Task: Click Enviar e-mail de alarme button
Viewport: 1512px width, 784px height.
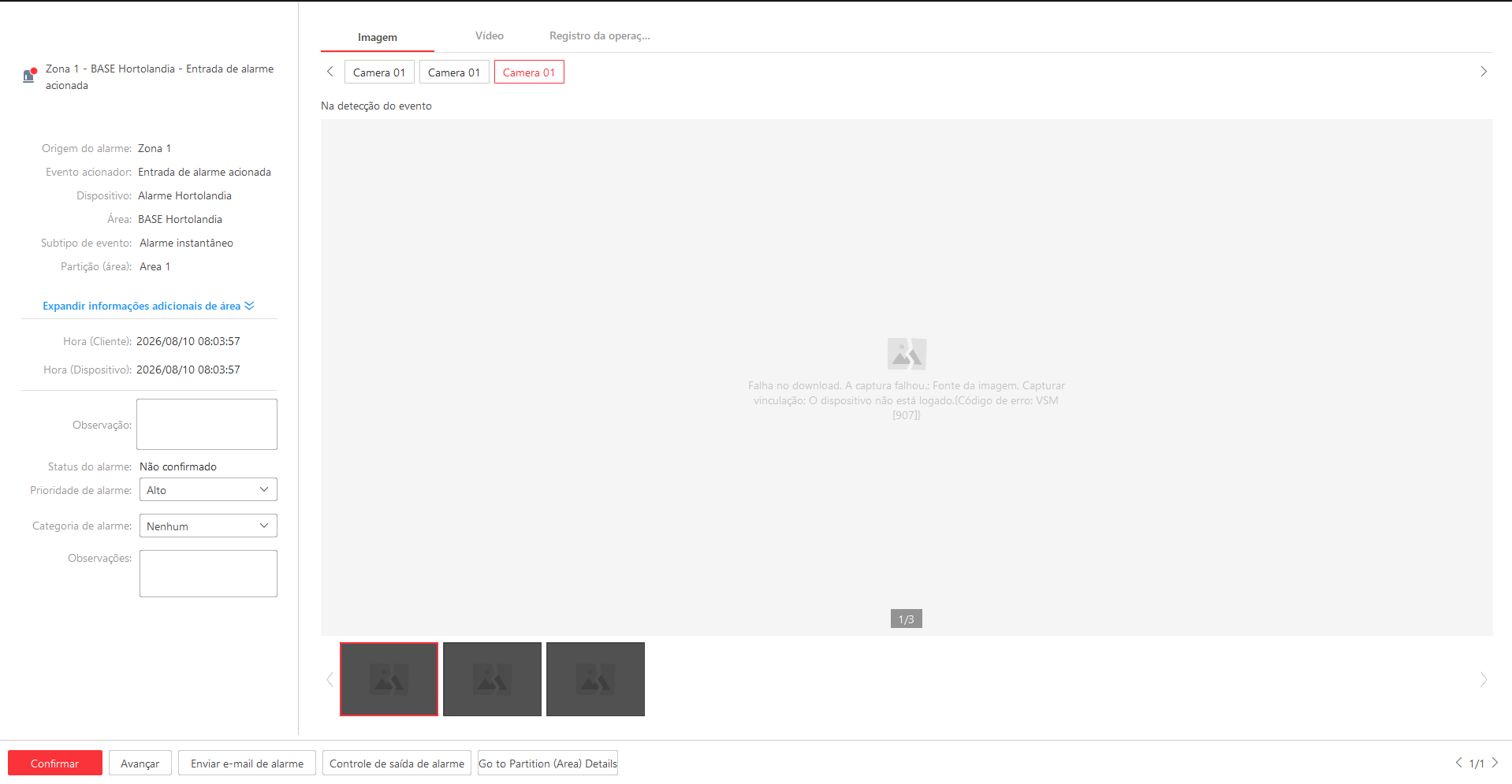Action: tap(247, 764)
